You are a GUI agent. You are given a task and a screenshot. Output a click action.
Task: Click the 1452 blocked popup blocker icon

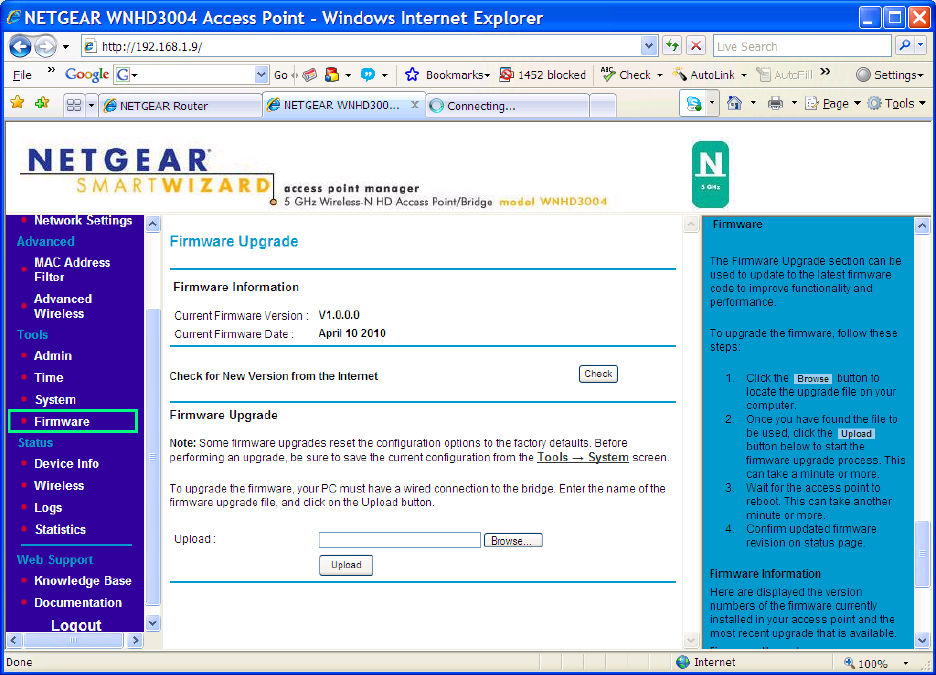click(506, 75)
